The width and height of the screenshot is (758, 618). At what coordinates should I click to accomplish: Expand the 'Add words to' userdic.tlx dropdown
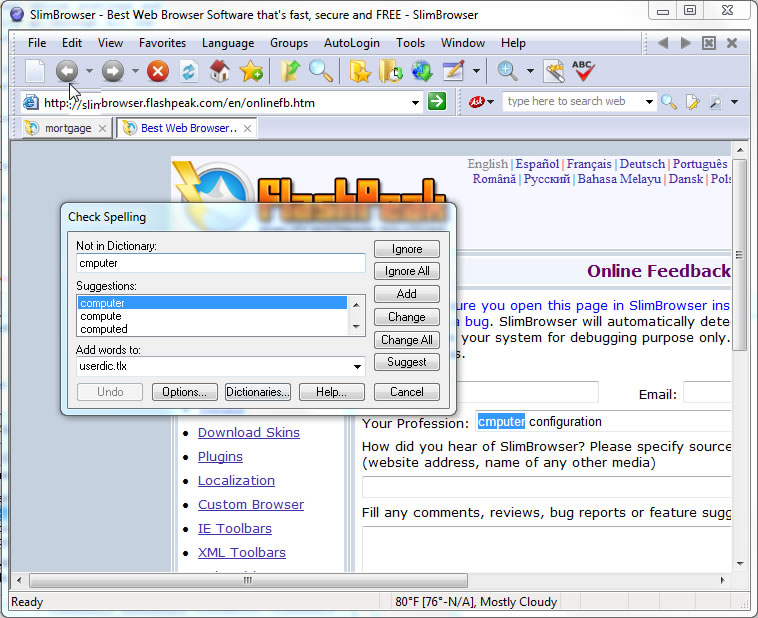tap(357, 367)
